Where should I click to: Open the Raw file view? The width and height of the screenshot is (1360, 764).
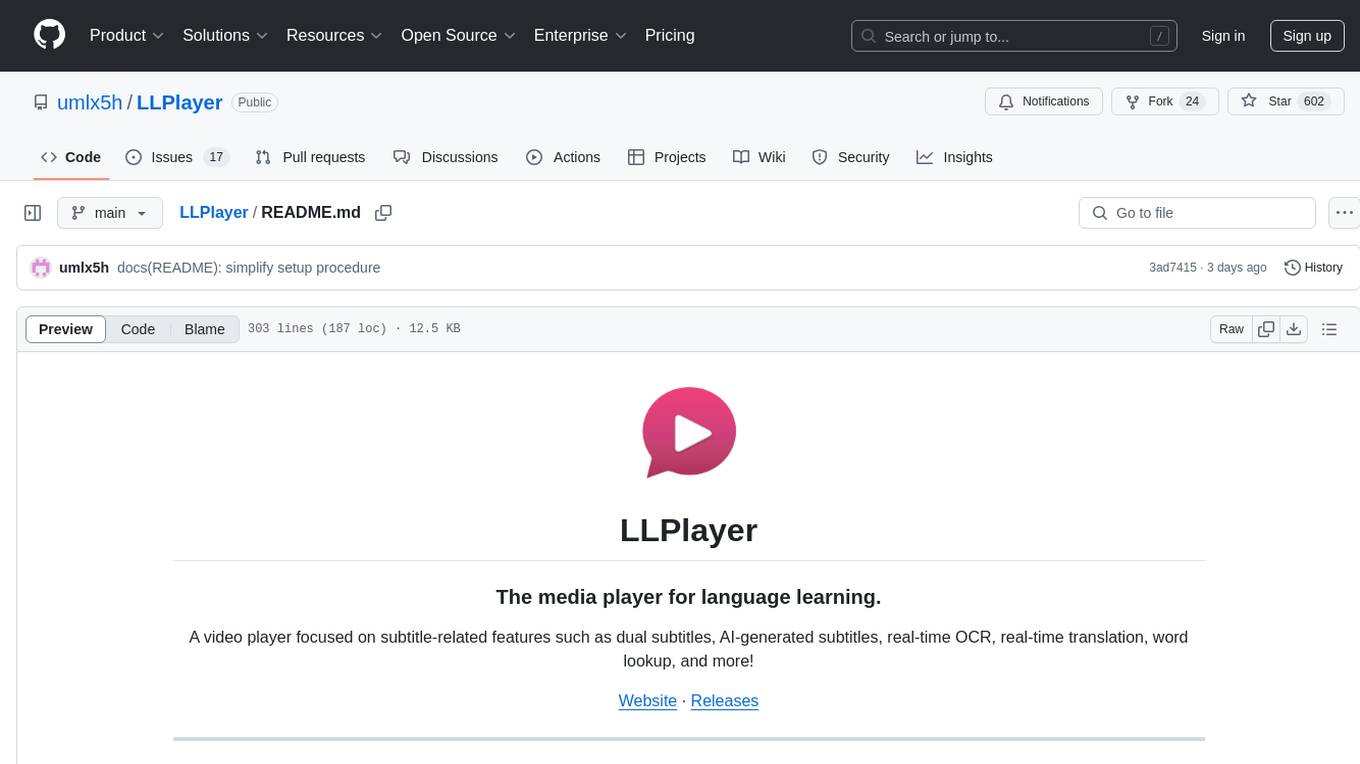point(1232,329)
